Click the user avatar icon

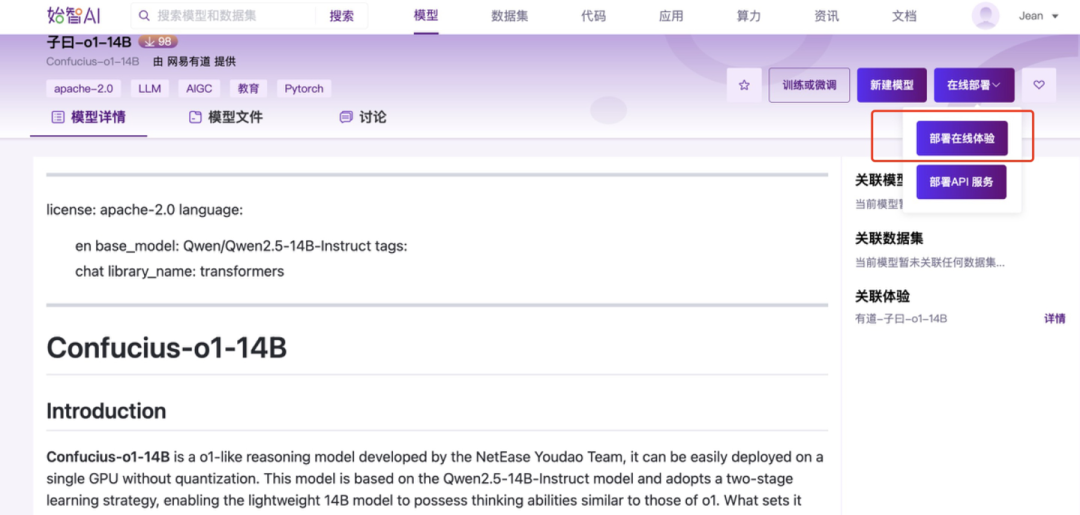(x=986, y=16)
